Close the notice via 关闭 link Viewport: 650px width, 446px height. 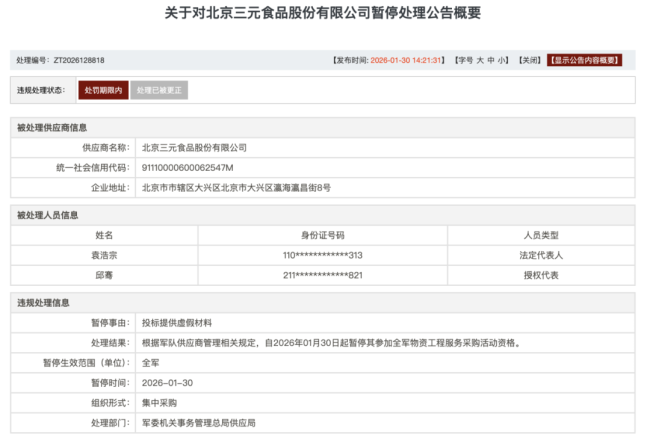(530, 60)
